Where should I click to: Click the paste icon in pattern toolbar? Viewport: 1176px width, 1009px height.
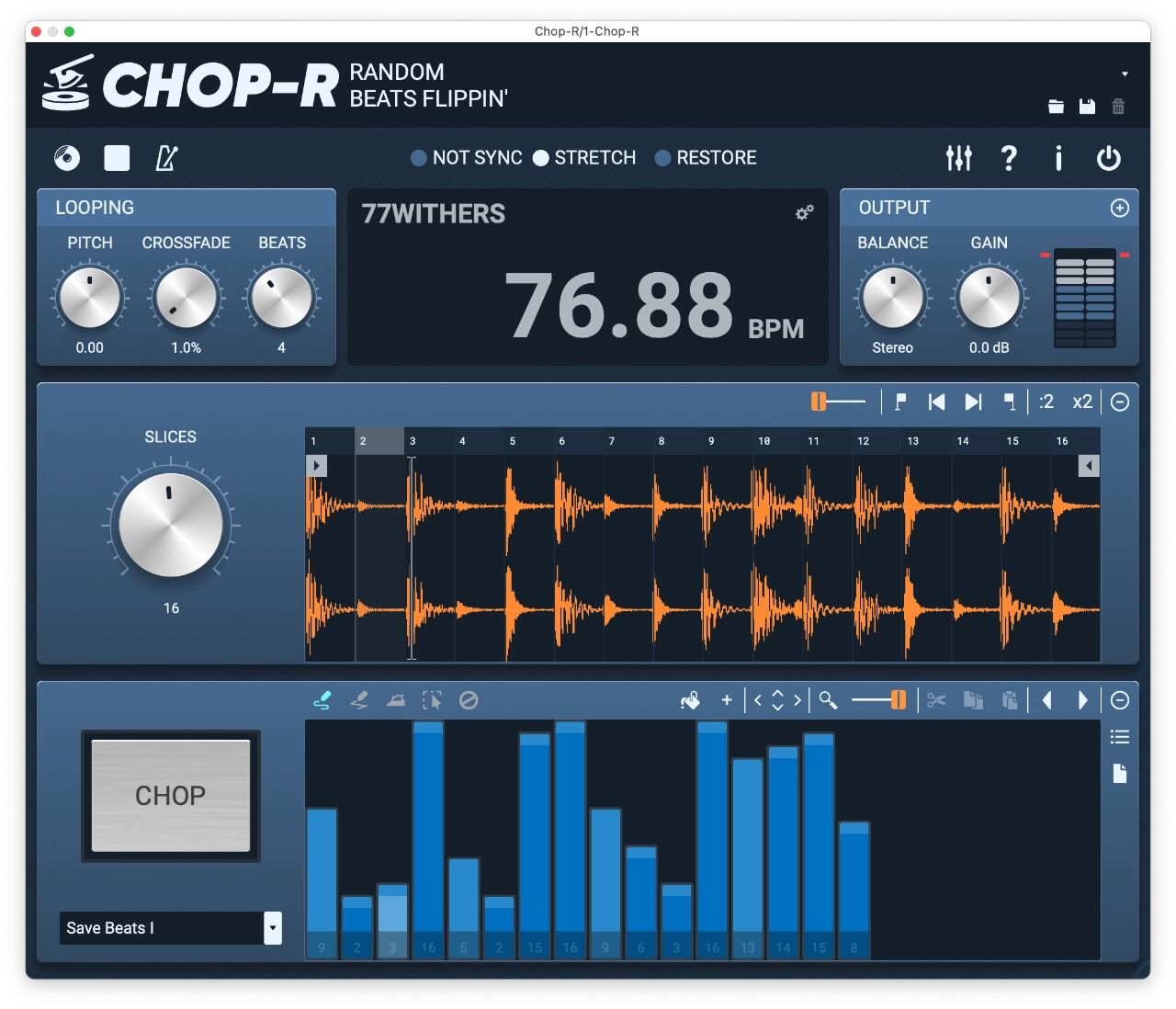coord(1010,700)
